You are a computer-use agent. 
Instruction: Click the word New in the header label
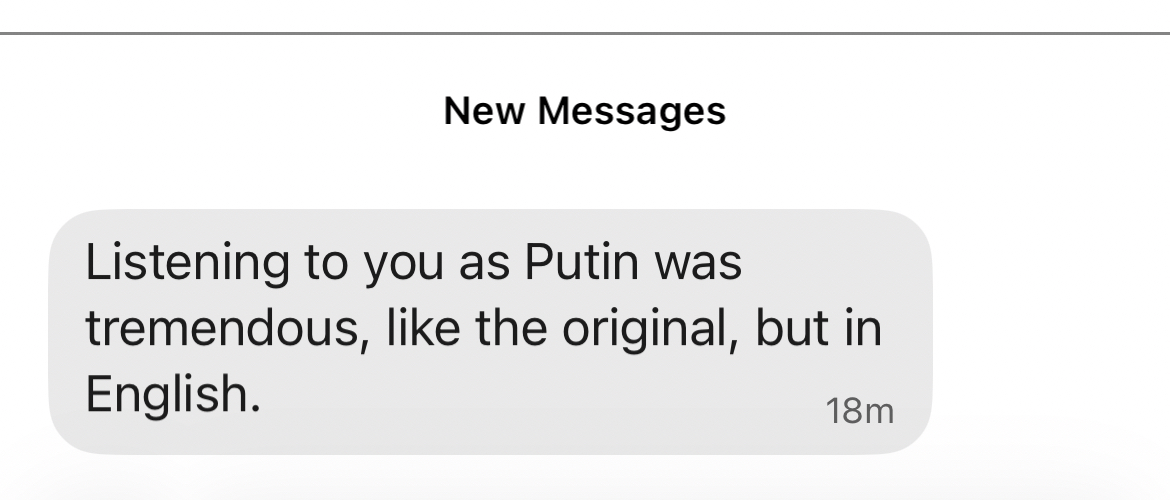click(x=486, y=110)
